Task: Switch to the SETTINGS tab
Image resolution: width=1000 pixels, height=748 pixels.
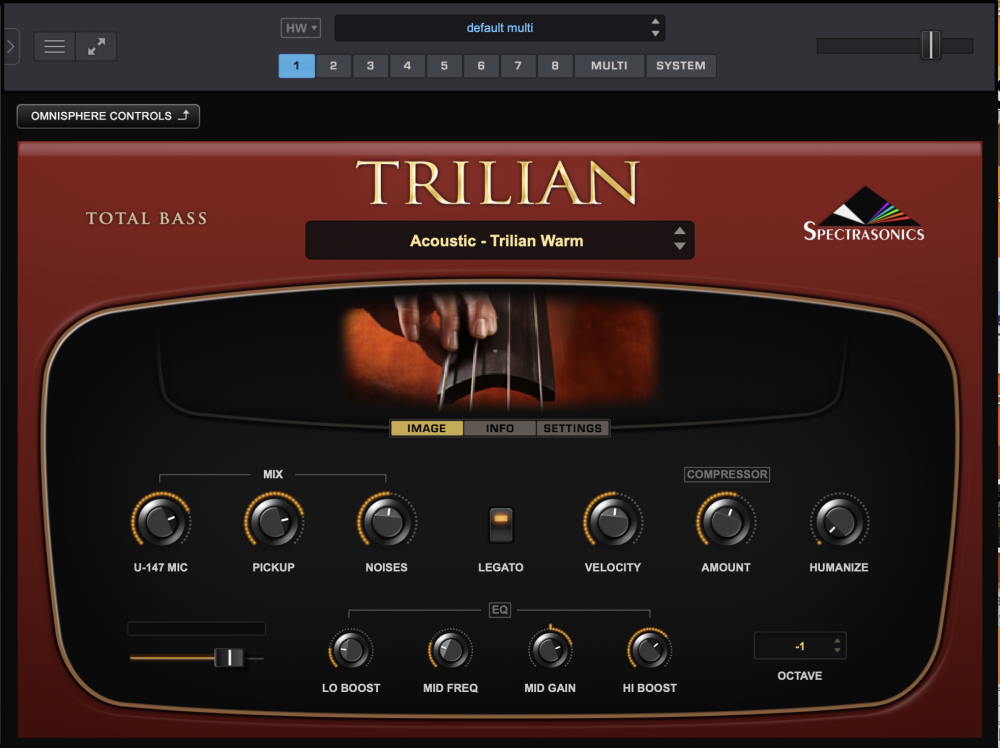Action: 572,429
